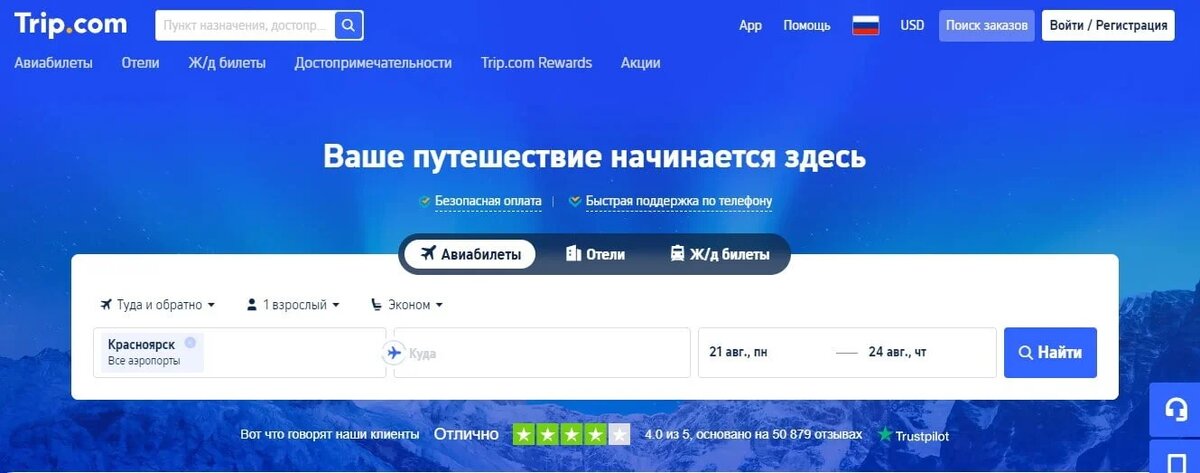Click the Красноярск origin field
The width and height of the screenshot is (1200, 473).
(x=239, y=353)
